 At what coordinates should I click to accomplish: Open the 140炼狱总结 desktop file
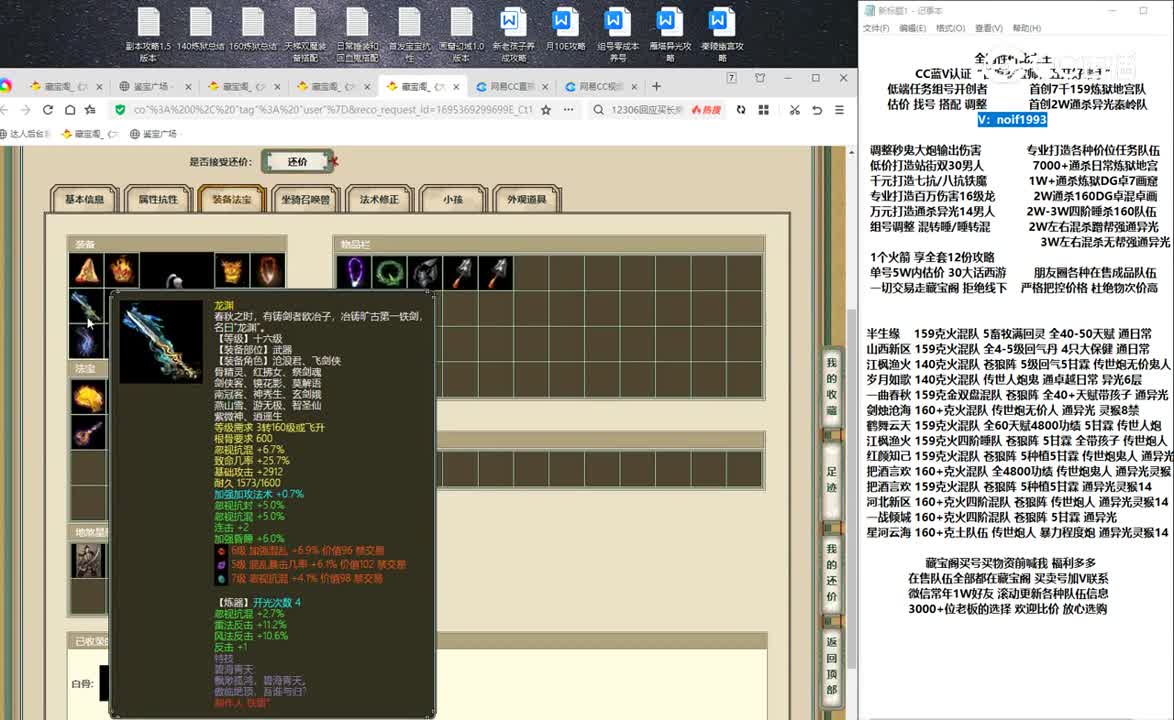201,30
